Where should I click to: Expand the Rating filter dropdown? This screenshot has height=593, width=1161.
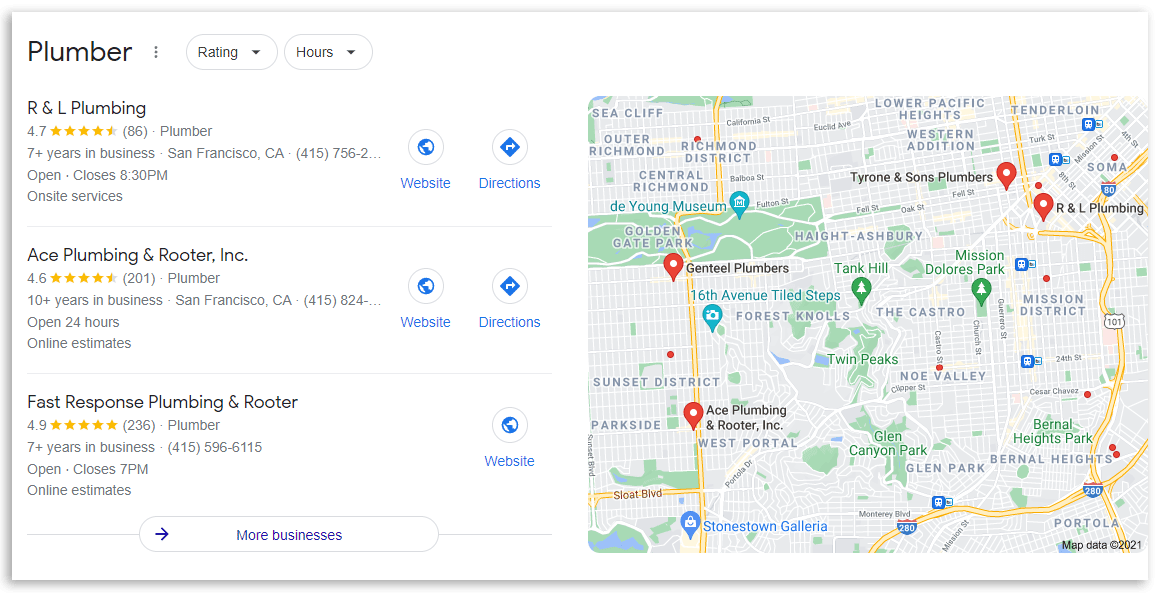(x=231, y=53)
